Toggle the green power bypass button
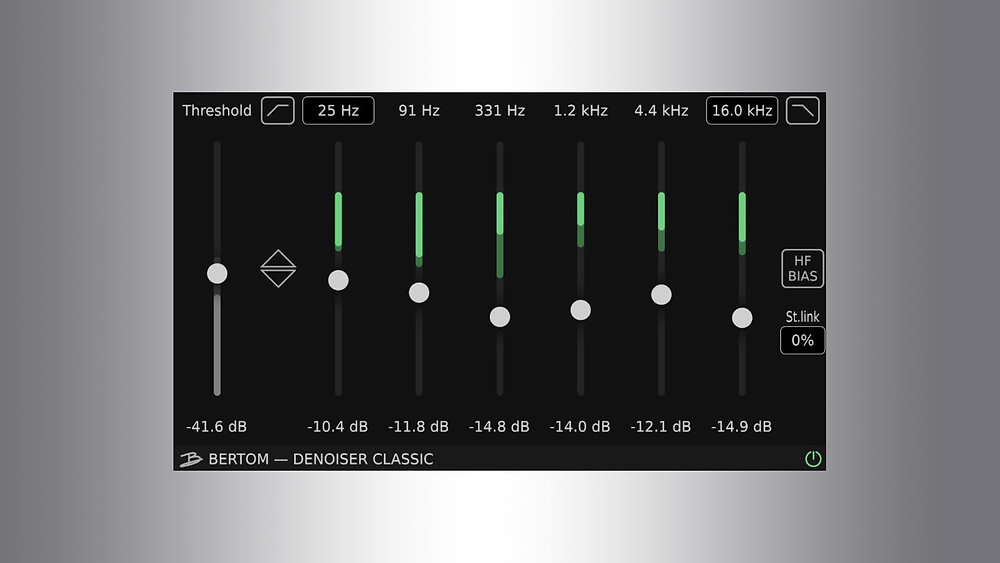Screen dimensions: 1000x563 [813, 458]
